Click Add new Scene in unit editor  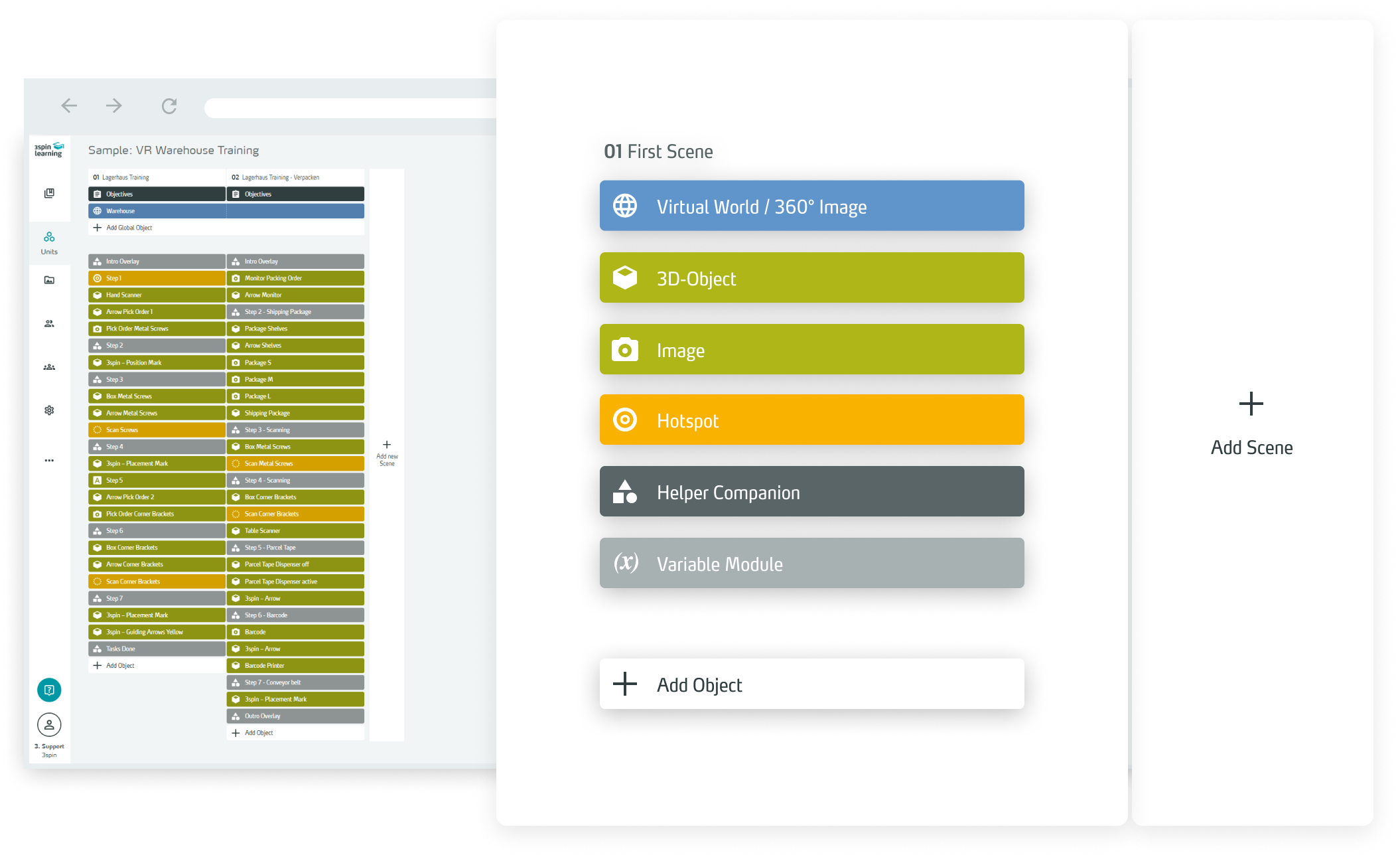coord(387,453)
